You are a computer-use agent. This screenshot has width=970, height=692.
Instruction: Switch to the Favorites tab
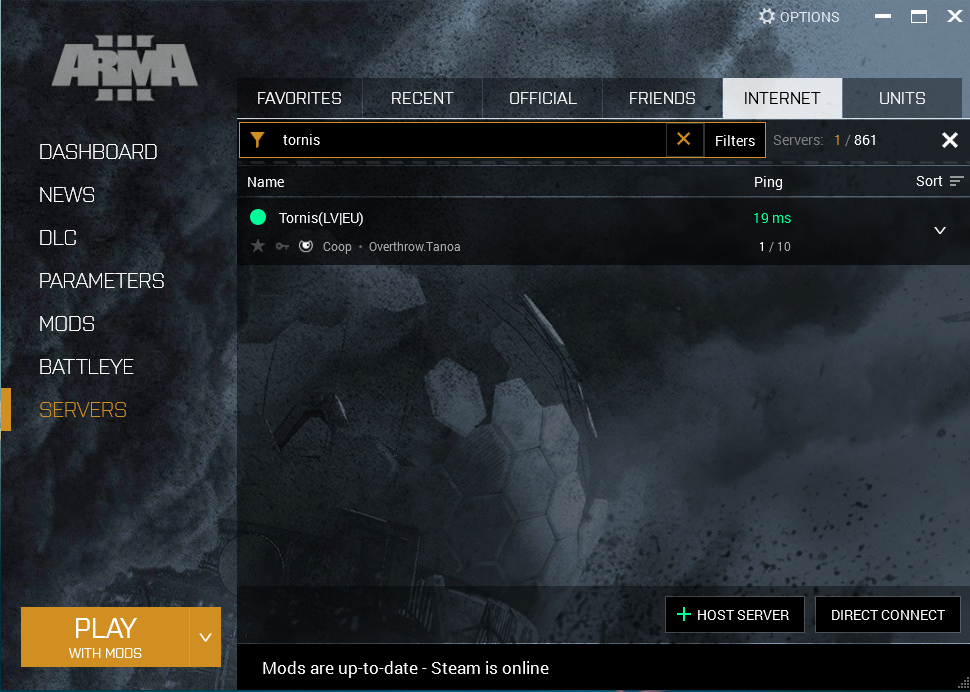point(299,98)
